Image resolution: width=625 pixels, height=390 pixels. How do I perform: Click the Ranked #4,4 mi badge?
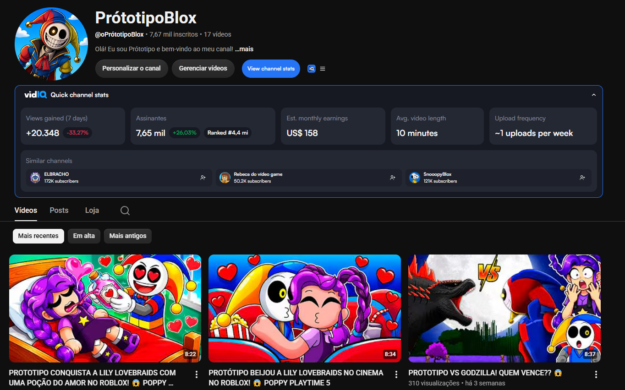(228, 133)
